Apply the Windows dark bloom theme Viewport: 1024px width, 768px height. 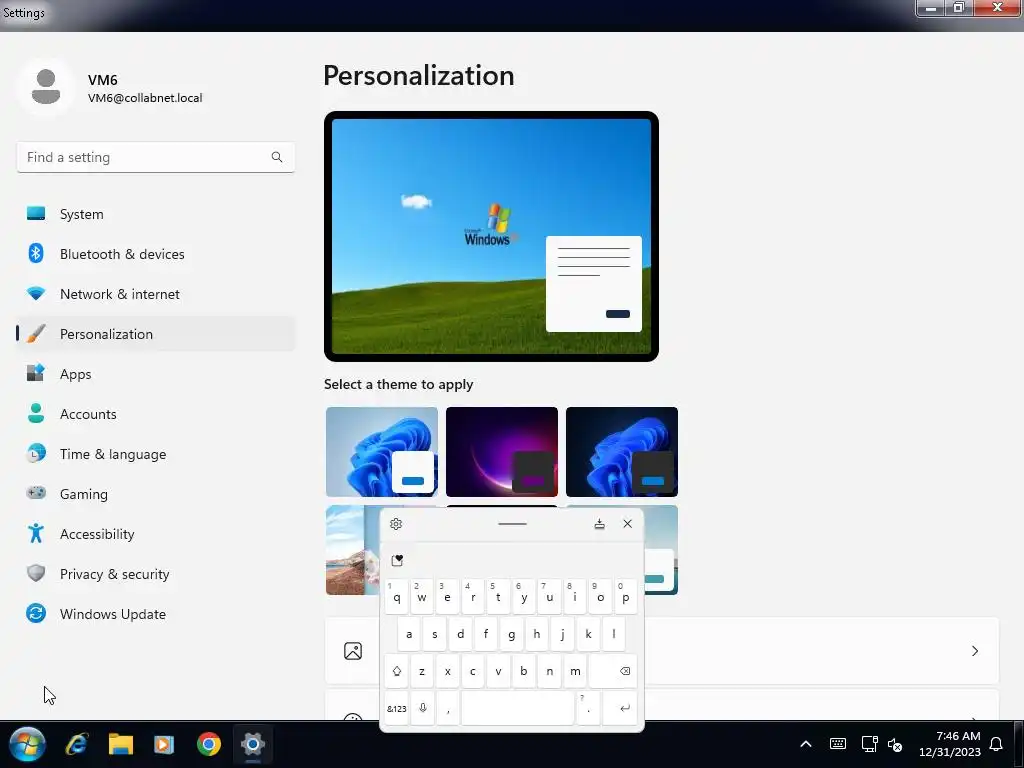pyautogui.click(x=622, y=452)
